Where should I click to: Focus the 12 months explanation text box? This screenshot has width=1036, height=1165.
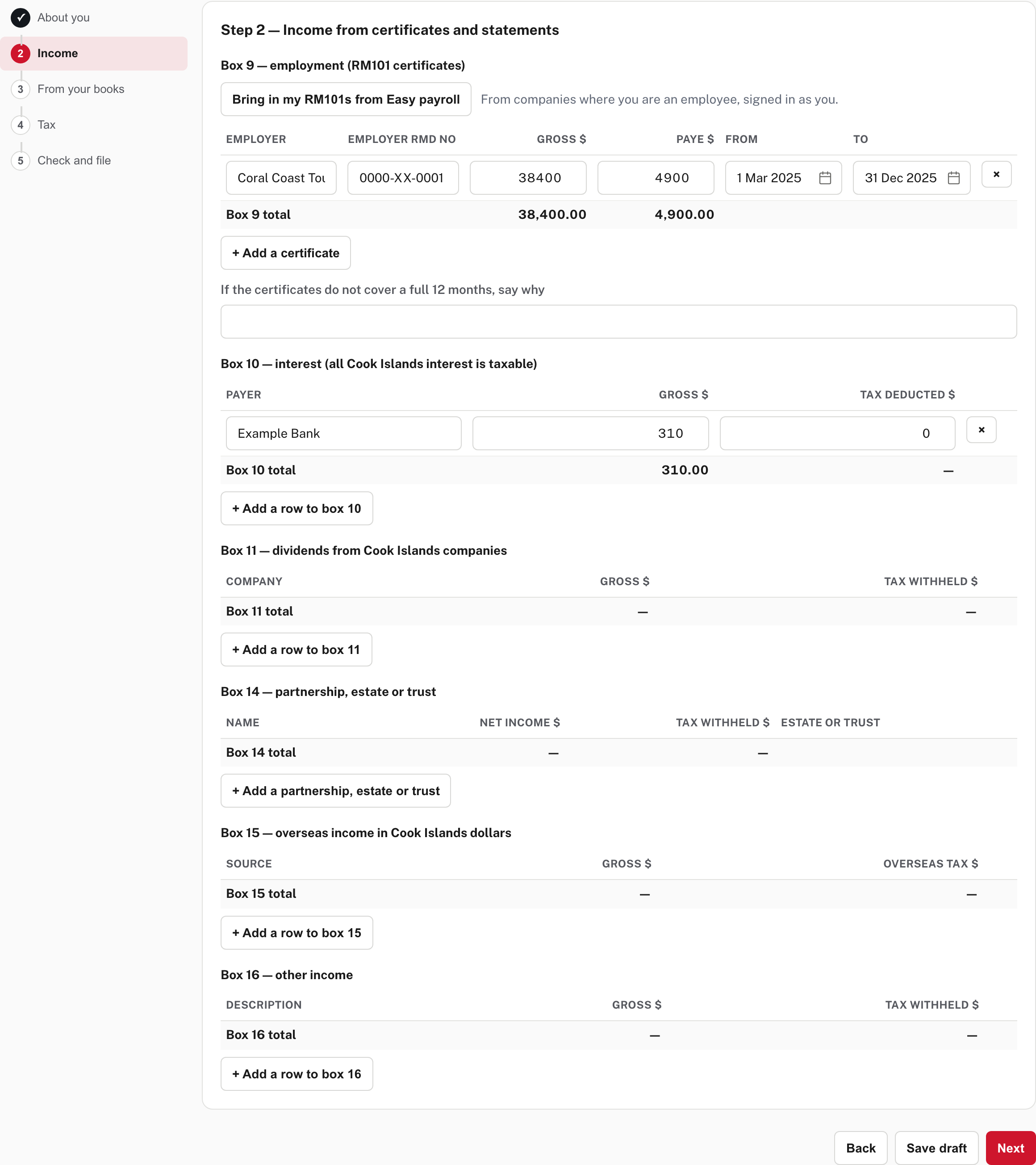pos(618,322)
